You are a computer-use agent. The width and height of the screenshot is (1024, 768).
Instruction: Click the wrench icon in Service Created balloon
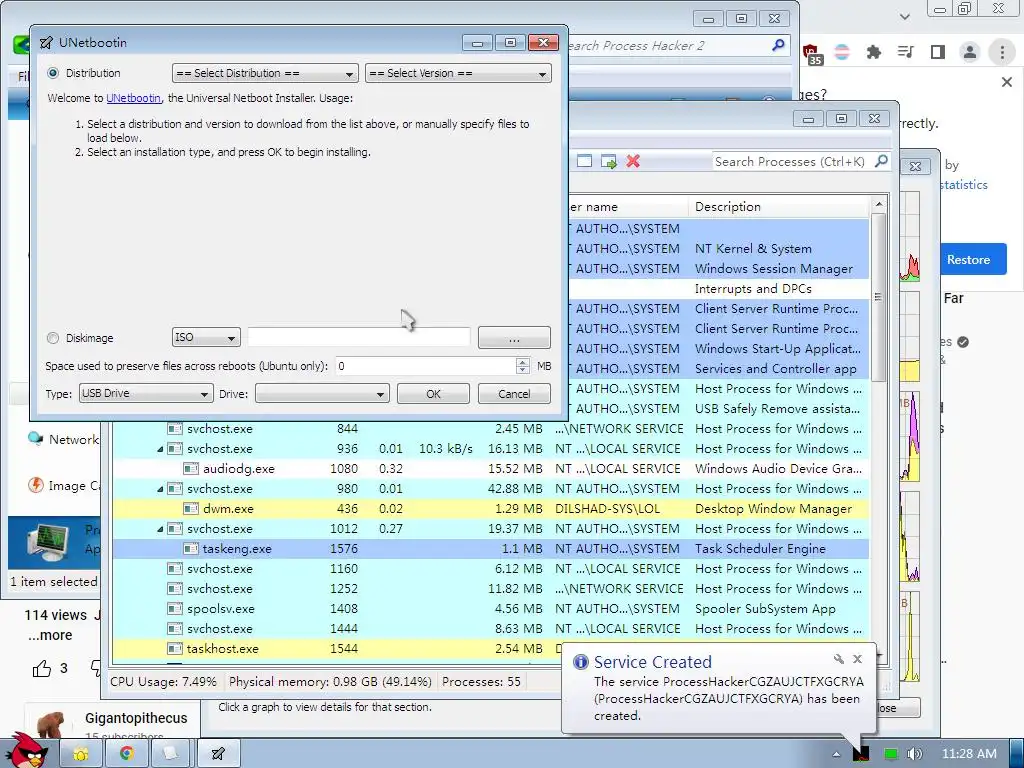click(x=839, y=659)
